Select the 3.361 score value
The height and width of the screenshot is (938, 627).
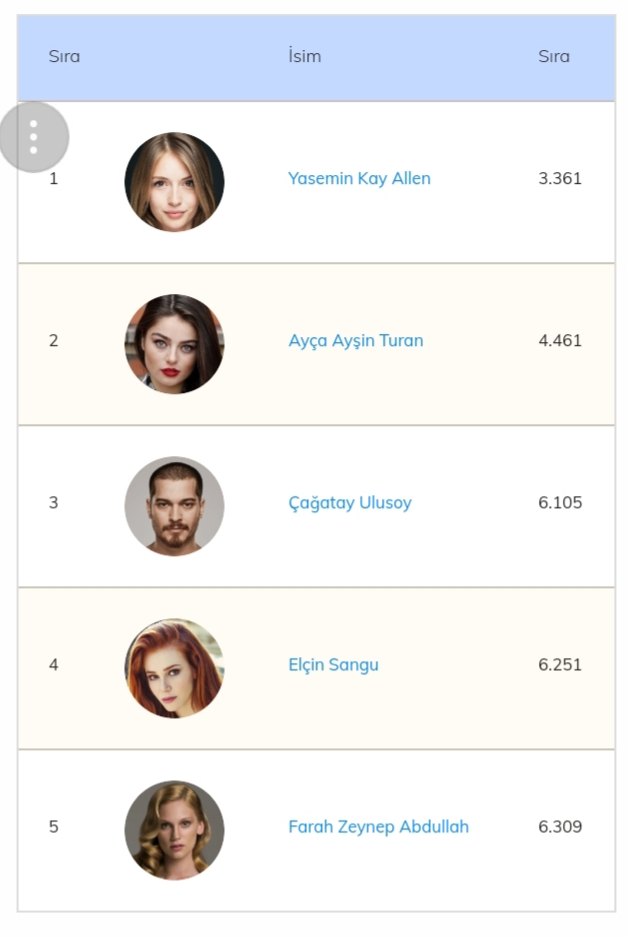pos(559,179)
